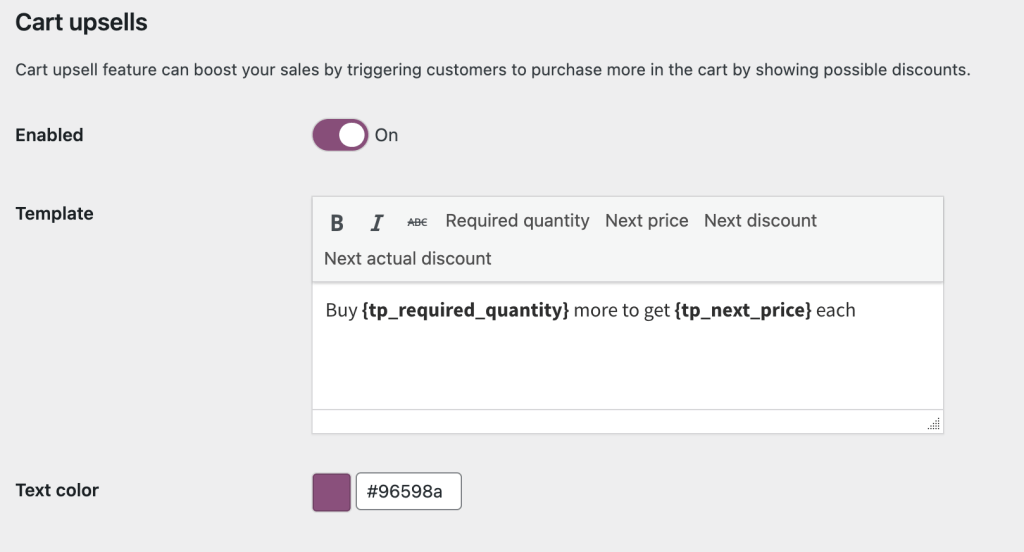1024x552 pixels.
Task: Click the {tp_required_quantity} placeholder in the template
Action: pos(465,311)
